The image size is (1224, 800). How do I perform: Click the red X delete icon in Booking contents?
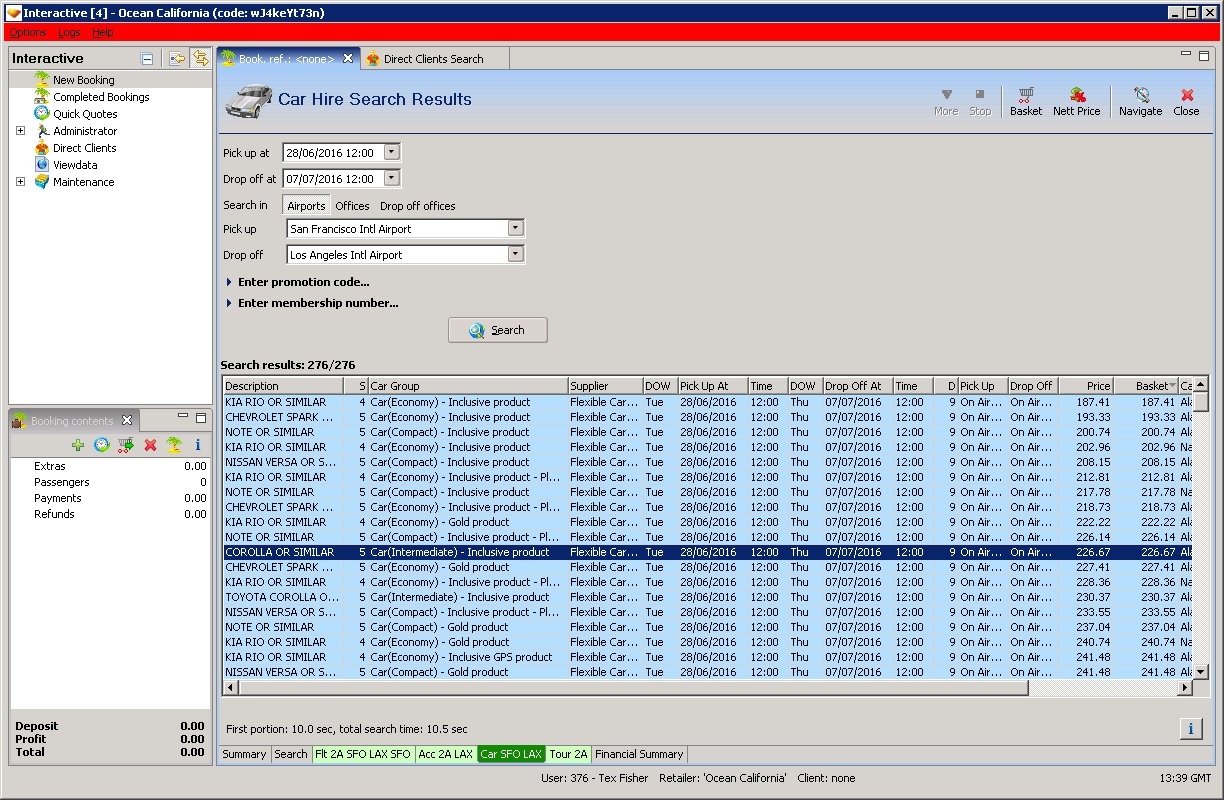(150, 445)
